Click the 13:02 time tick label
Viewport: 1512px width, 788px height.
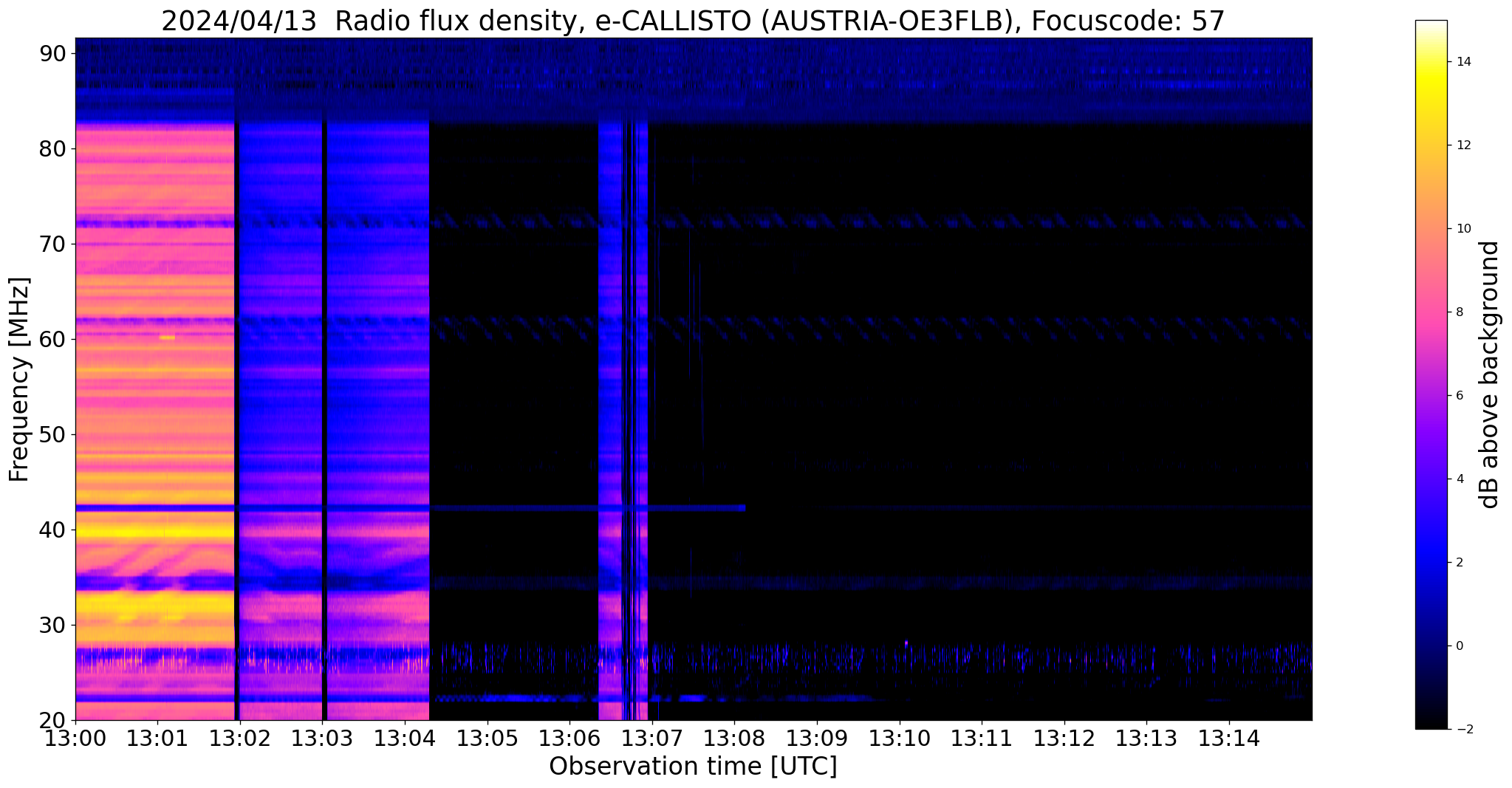tap(240, 739)
